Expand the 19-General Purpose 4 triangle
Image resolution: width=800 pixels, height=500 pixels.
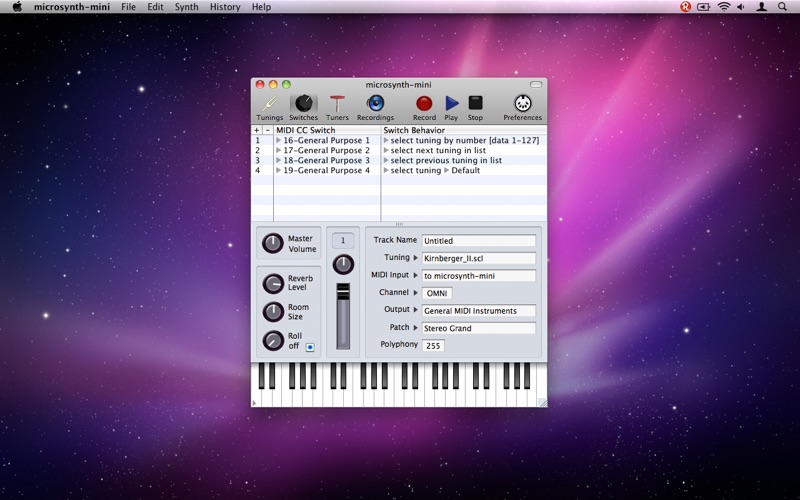click(279, 170)
